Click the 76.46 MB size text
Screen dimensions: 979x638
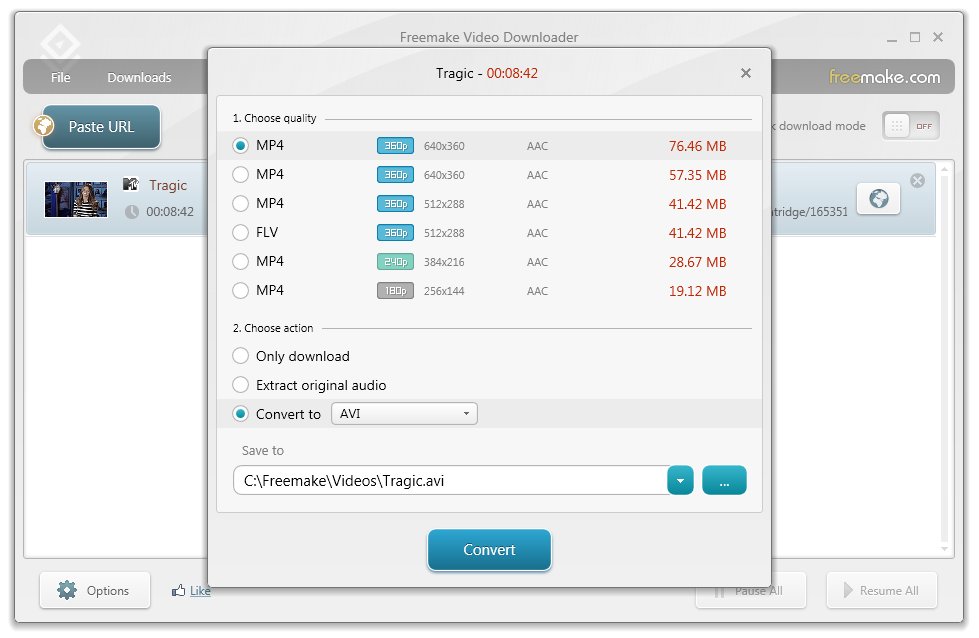[x=697, y=146]
